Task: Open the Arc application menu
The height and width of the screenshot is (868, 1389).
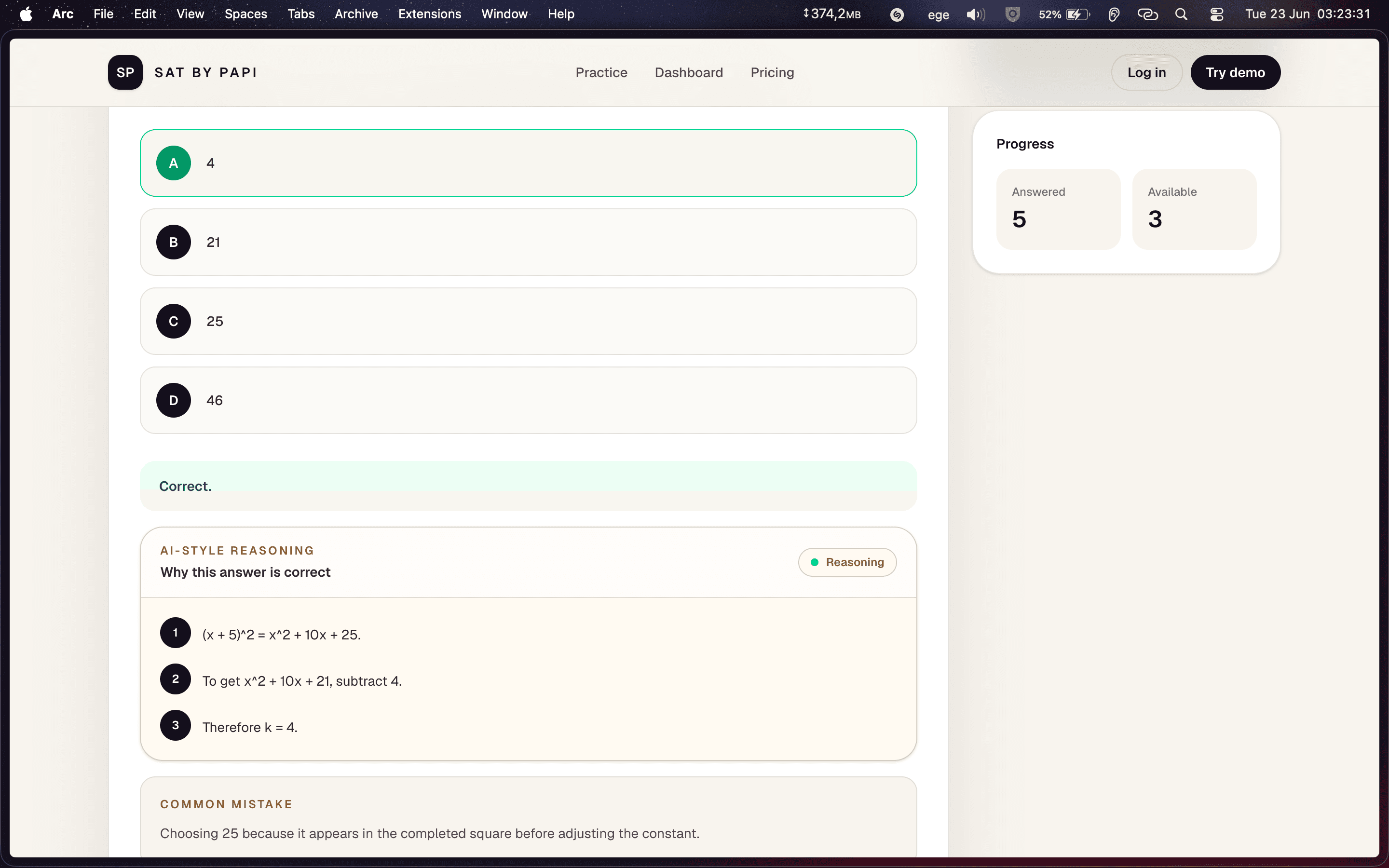Action: click(x=63, y=14)
